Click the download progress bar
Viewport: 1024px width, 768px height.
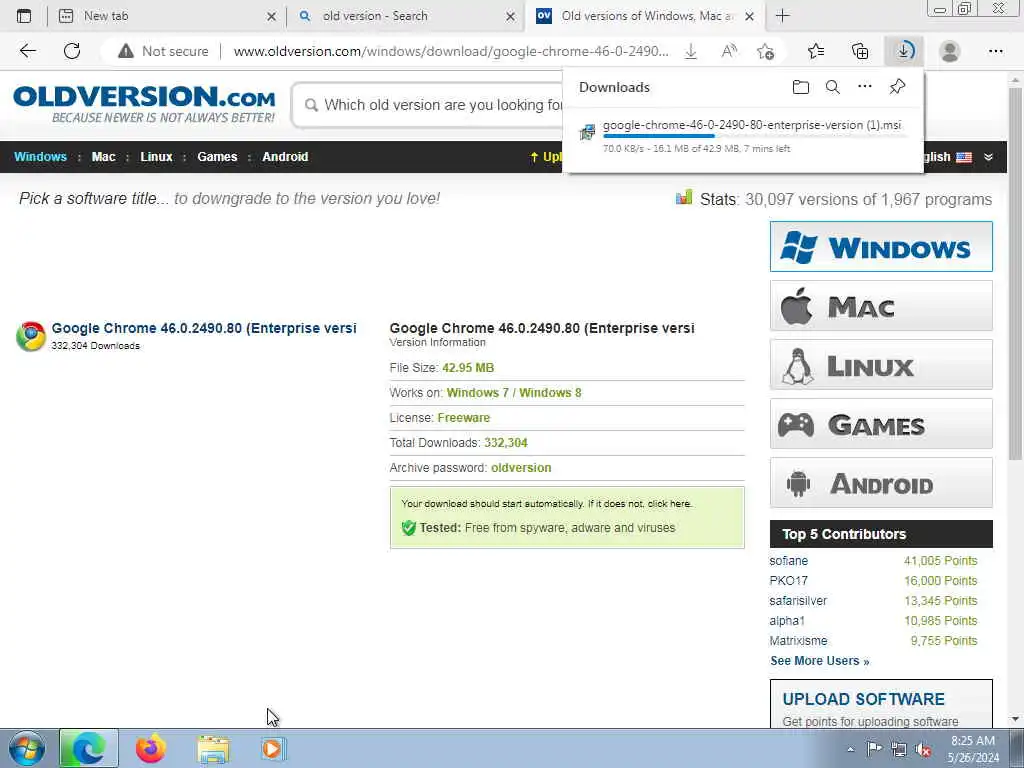754,136
